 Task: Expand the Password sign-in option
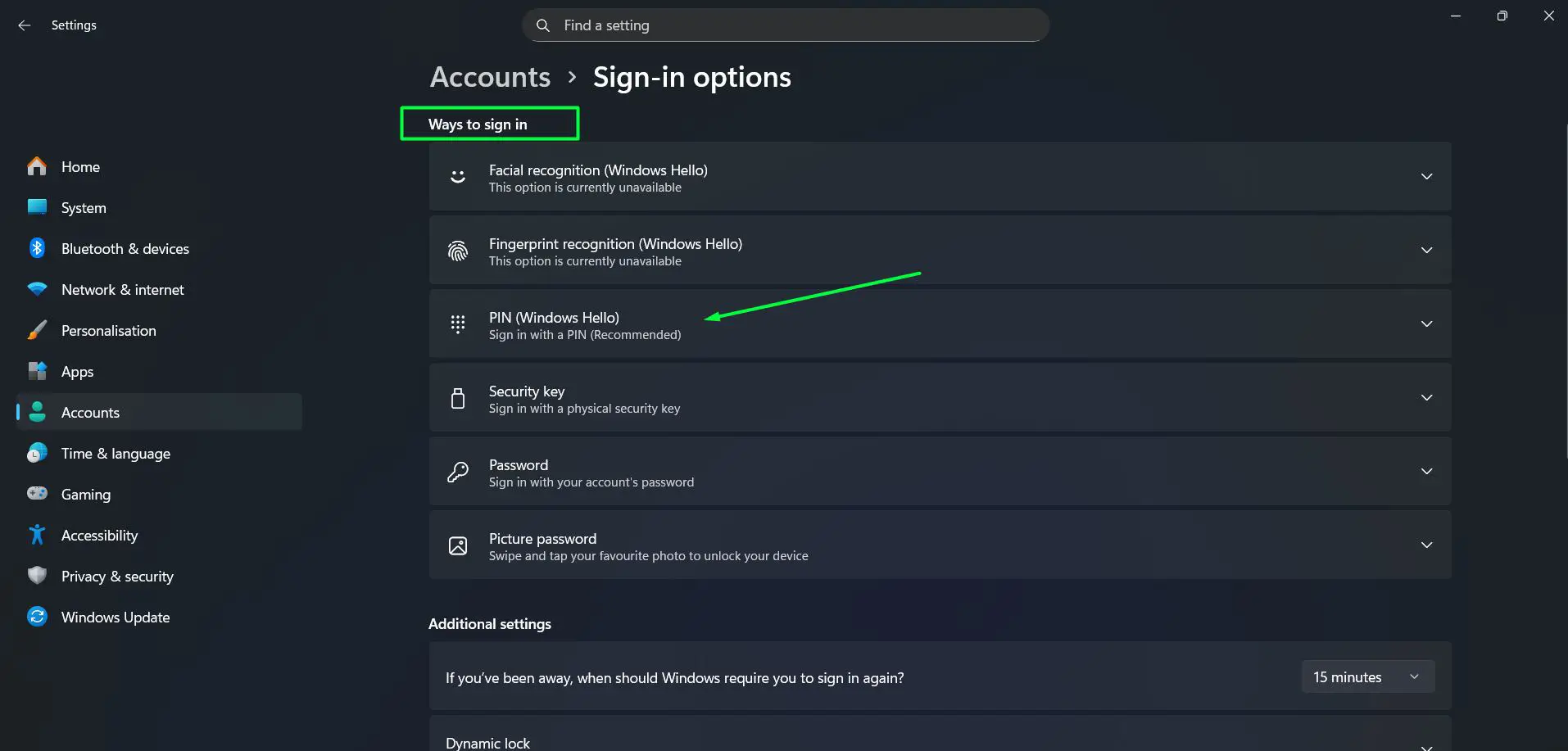[1427, 471]
